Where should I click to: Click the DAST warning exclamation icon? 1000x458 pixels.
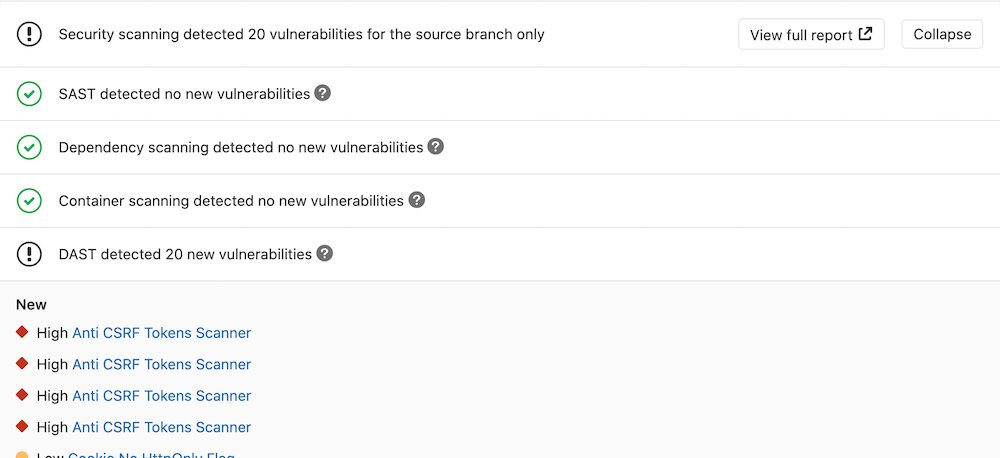(29, 254)
